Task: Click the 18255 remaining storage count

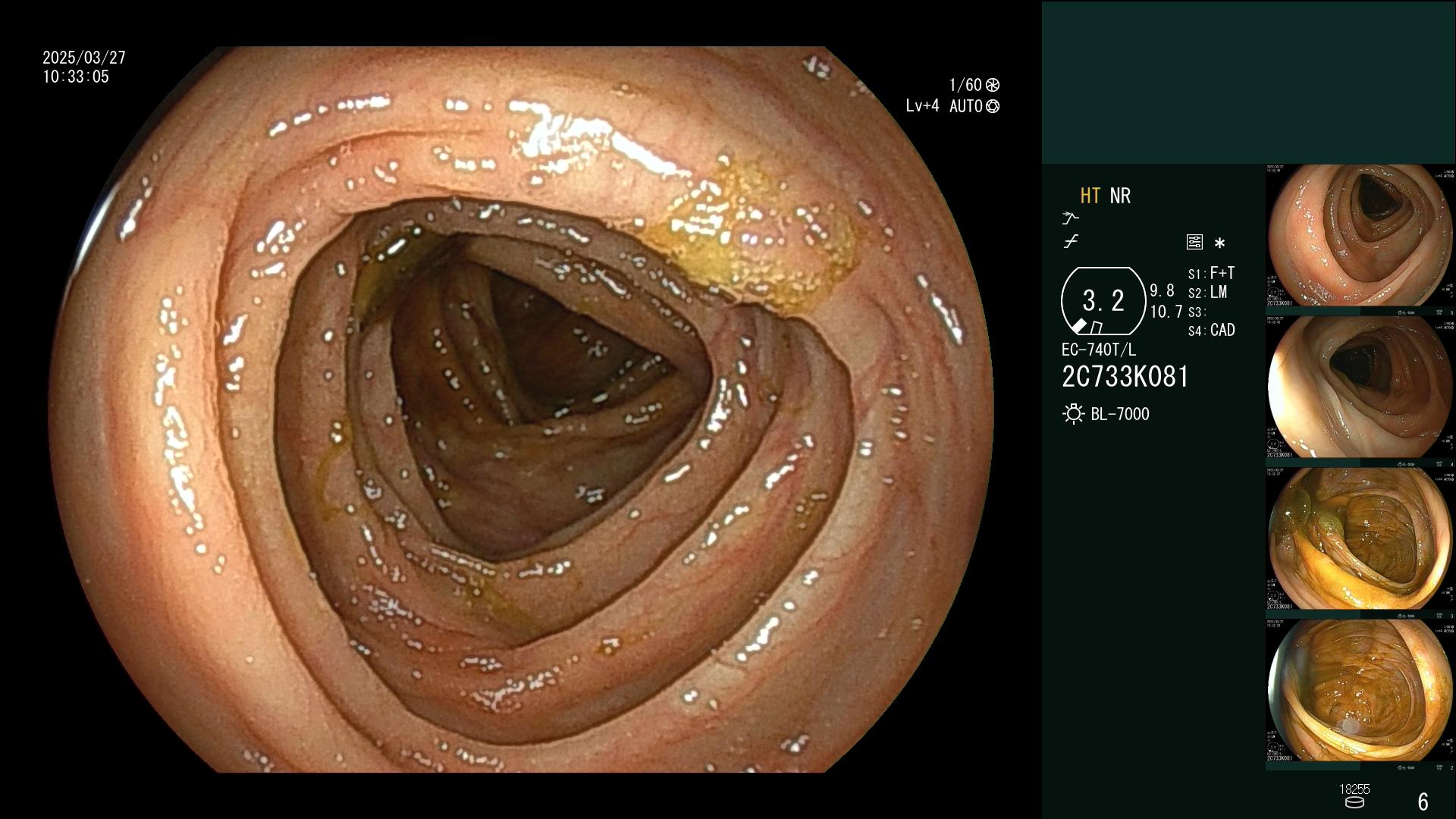Action: pyautogui.click(x=1354, y=789)
